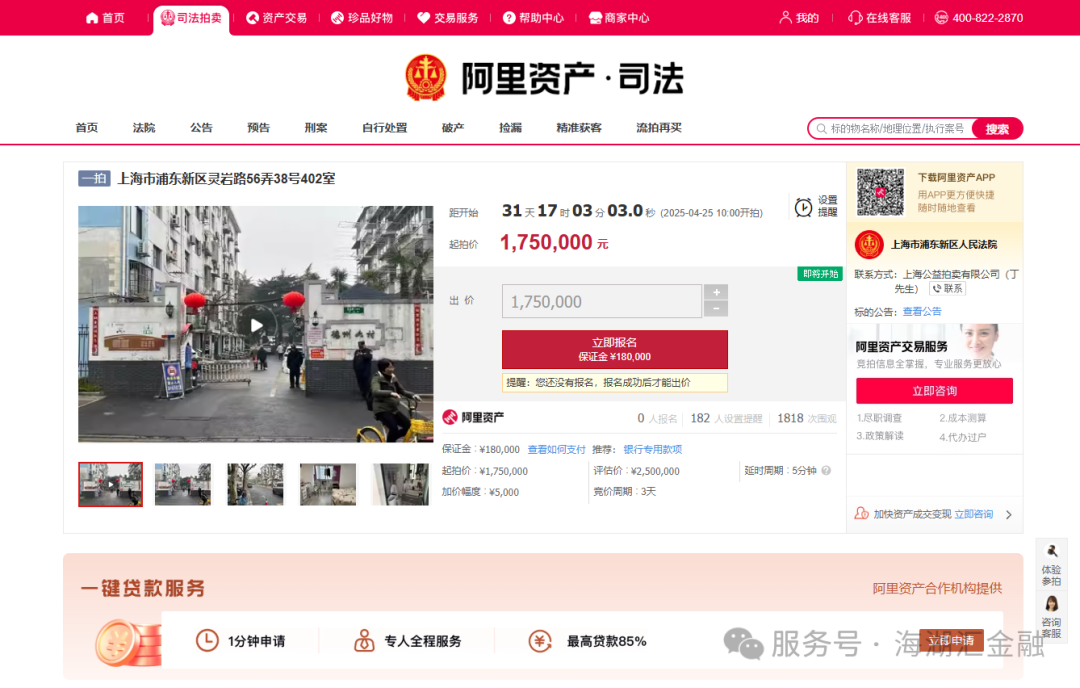Click the red 立即报名 signup button

click(x=614, y=349)
